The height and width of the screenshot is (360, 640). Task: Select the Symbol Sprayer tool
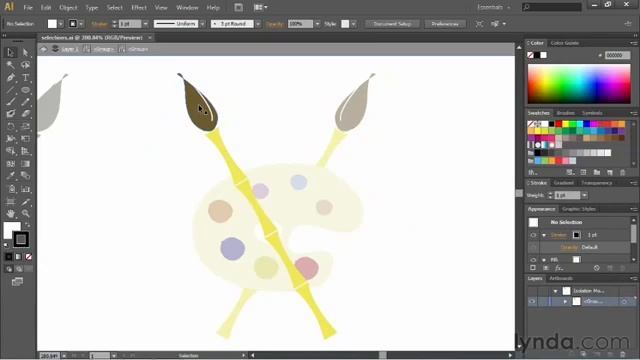(x=11, y=189)
